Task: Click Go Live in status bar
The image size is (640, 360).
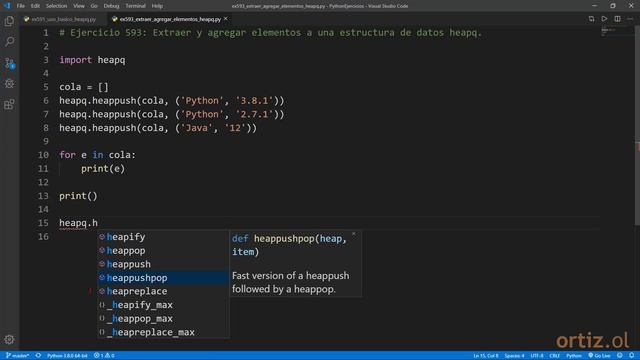Action: [599, 356]
